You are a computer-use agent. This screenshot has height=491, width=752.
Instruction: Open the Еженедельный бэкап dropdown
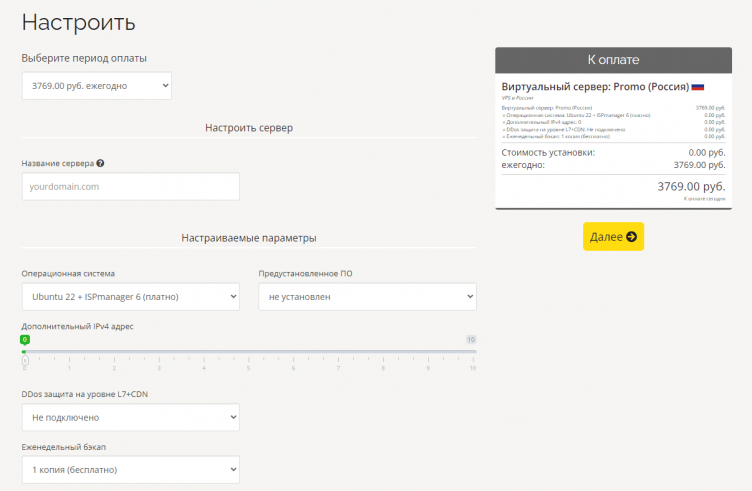(x=131, y=469)
